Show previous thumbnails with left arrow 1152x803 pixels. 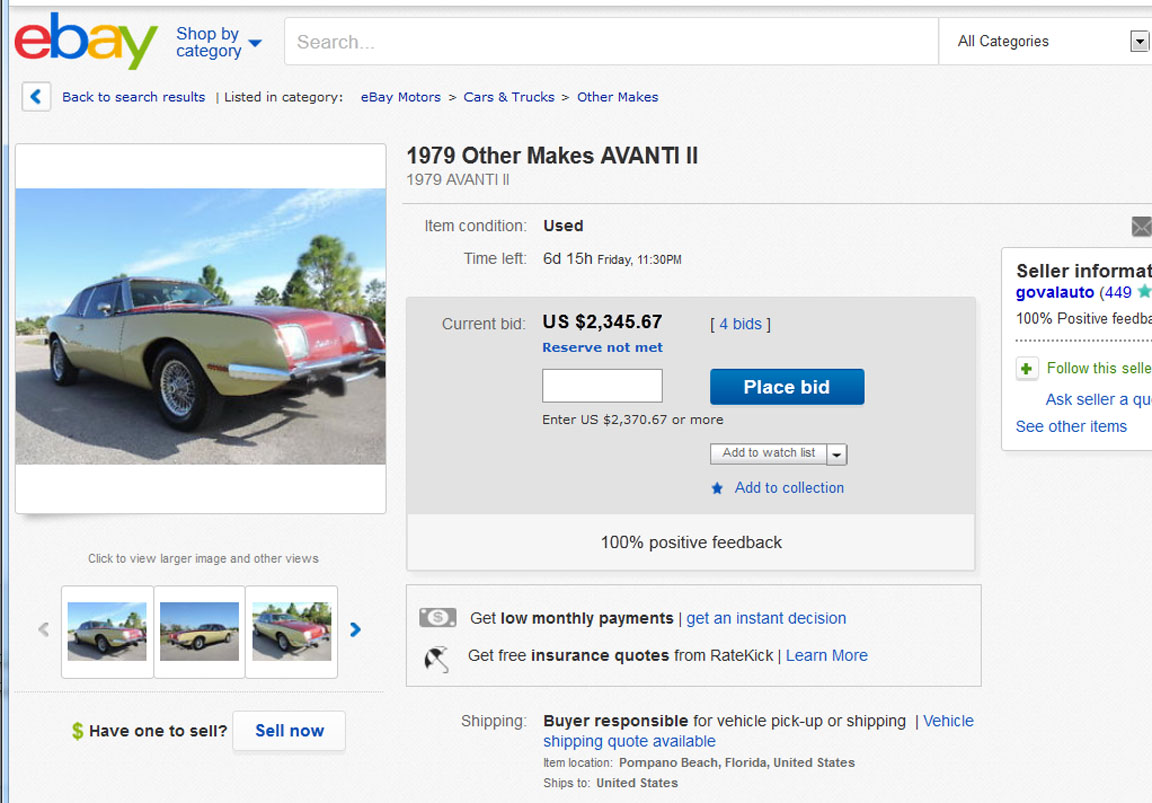43,630
